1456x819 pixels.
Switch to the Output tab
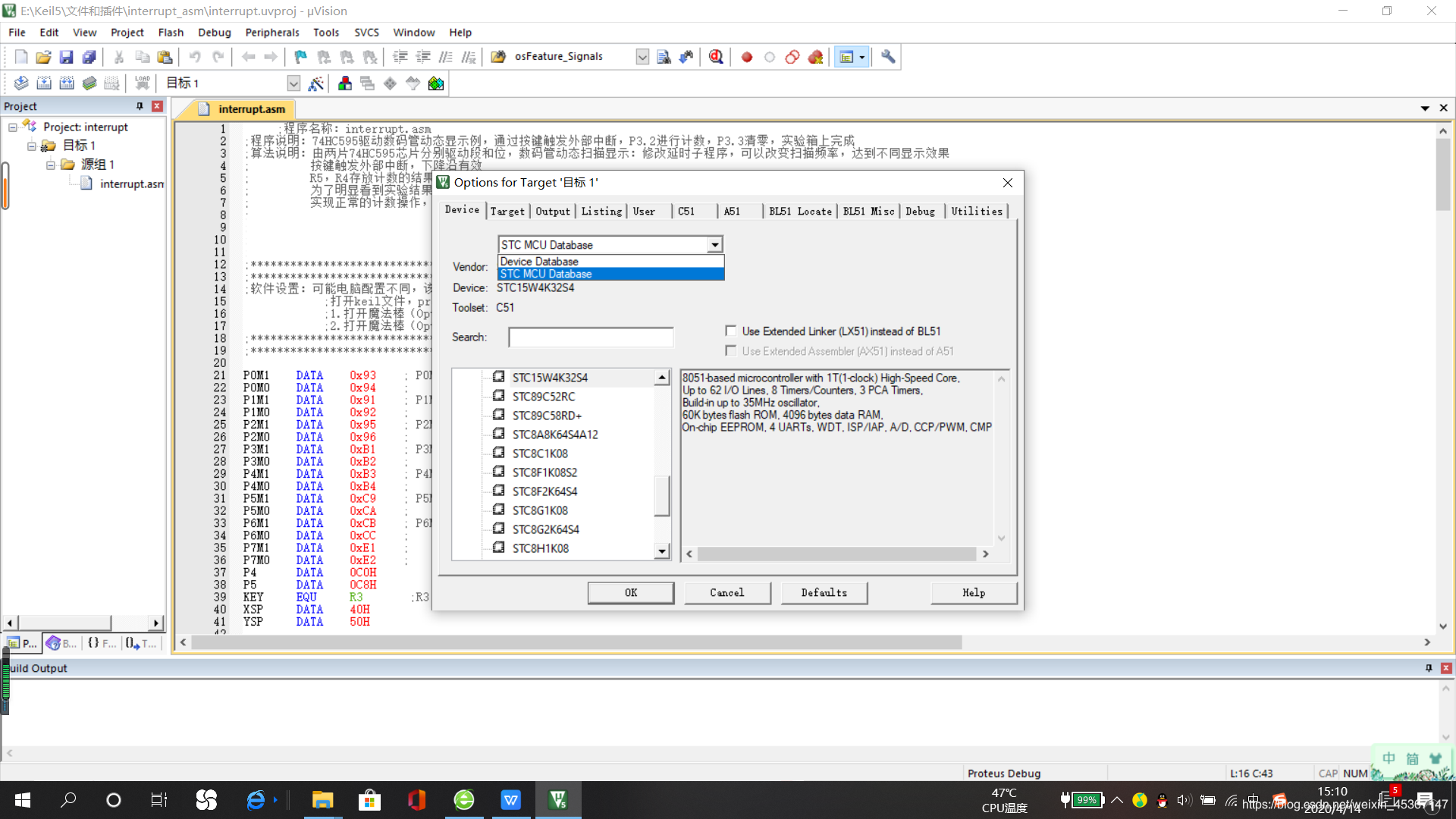pos(552,212)
